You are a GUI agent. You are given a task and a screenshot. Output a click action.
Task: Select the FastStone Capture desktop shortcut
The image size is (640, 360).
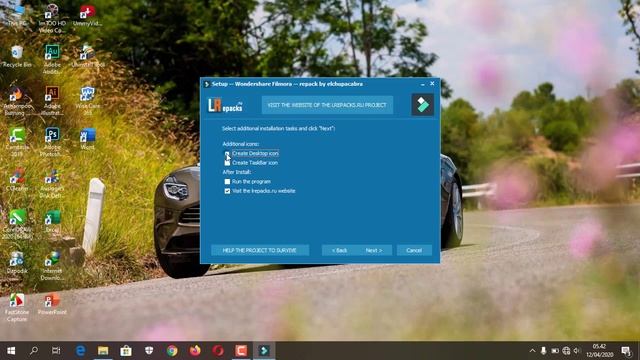coord(17,307)
